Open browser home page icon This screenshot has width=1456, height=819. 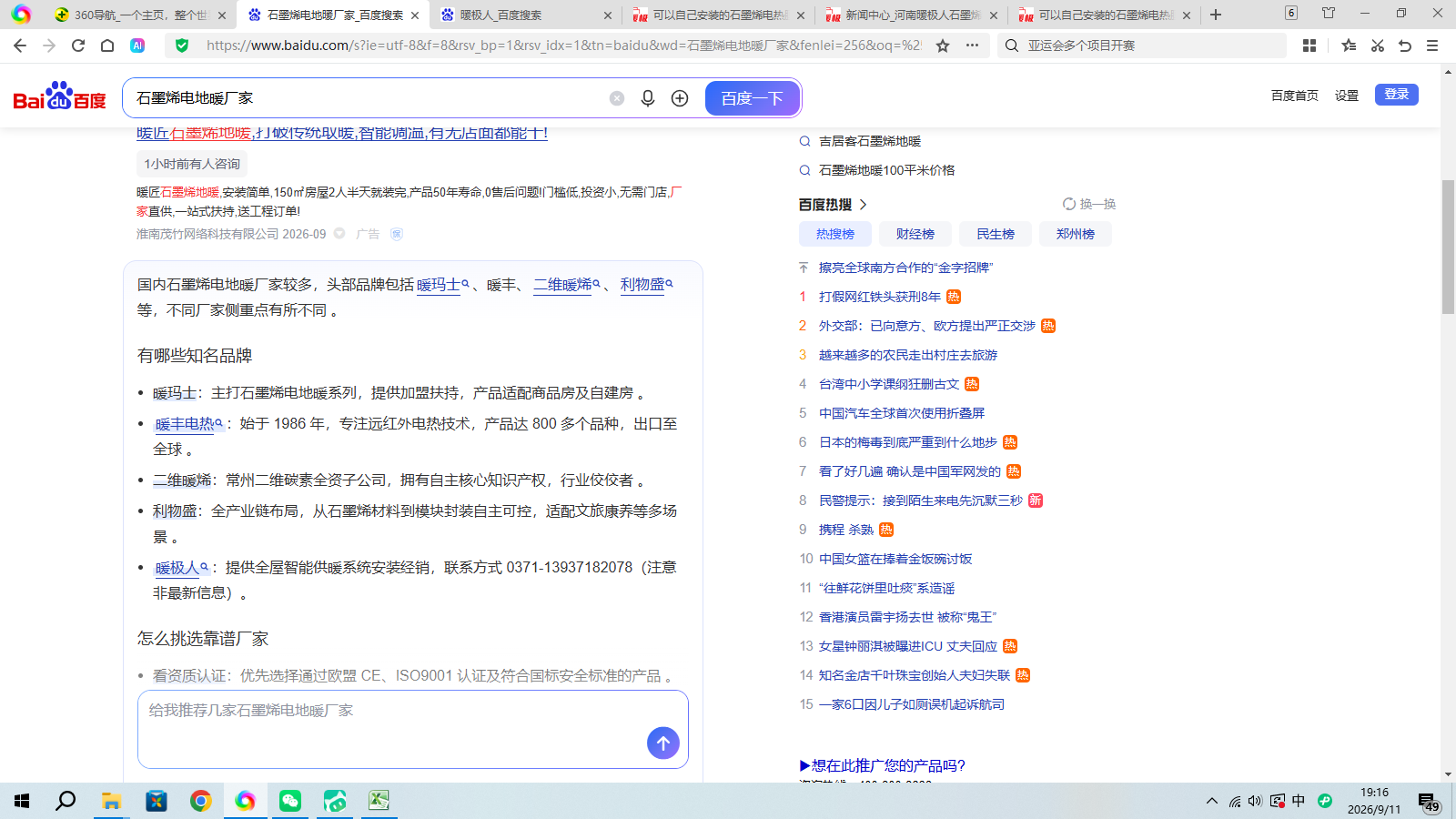107,45
